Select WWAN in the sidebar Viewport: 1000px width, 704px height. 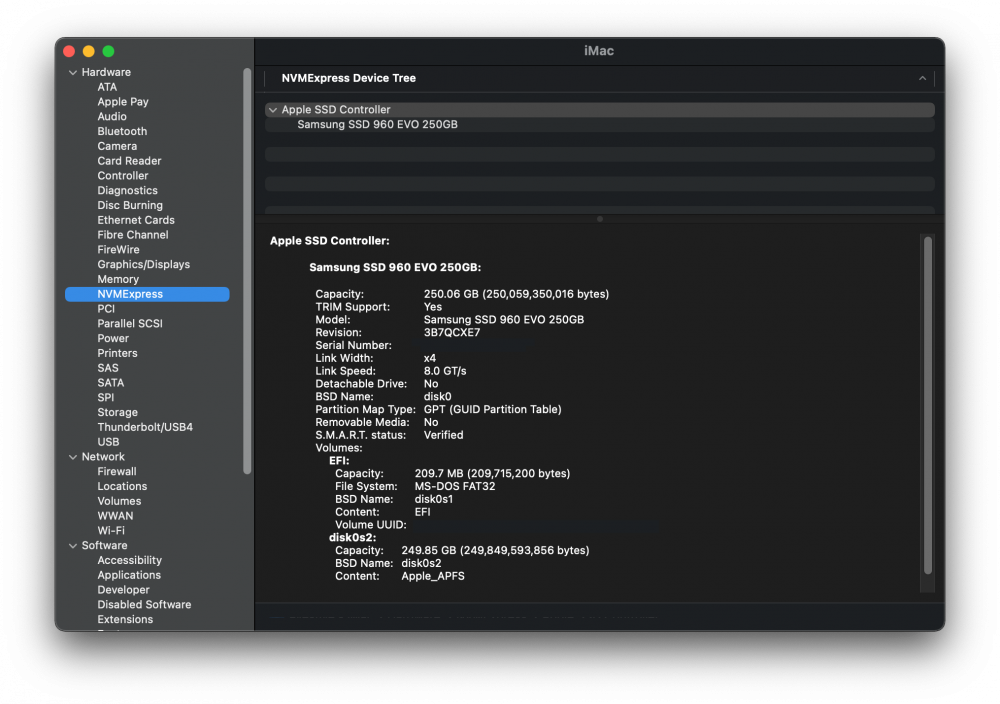point(115,516)
